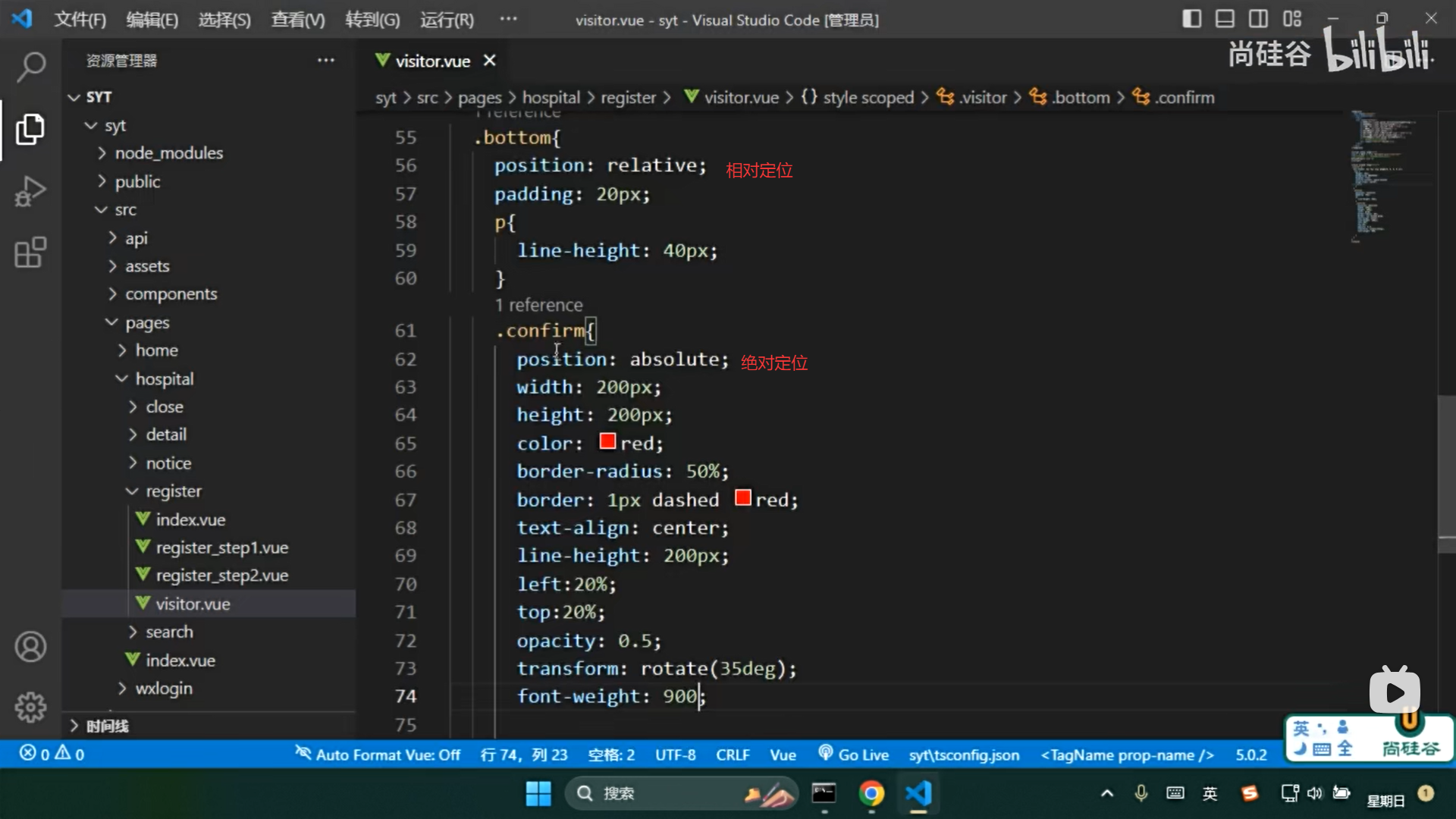Open register_step1.vue in the explorer
Image resolution: width=1456 pixels, height=819 pixels.
coord(221,548)
